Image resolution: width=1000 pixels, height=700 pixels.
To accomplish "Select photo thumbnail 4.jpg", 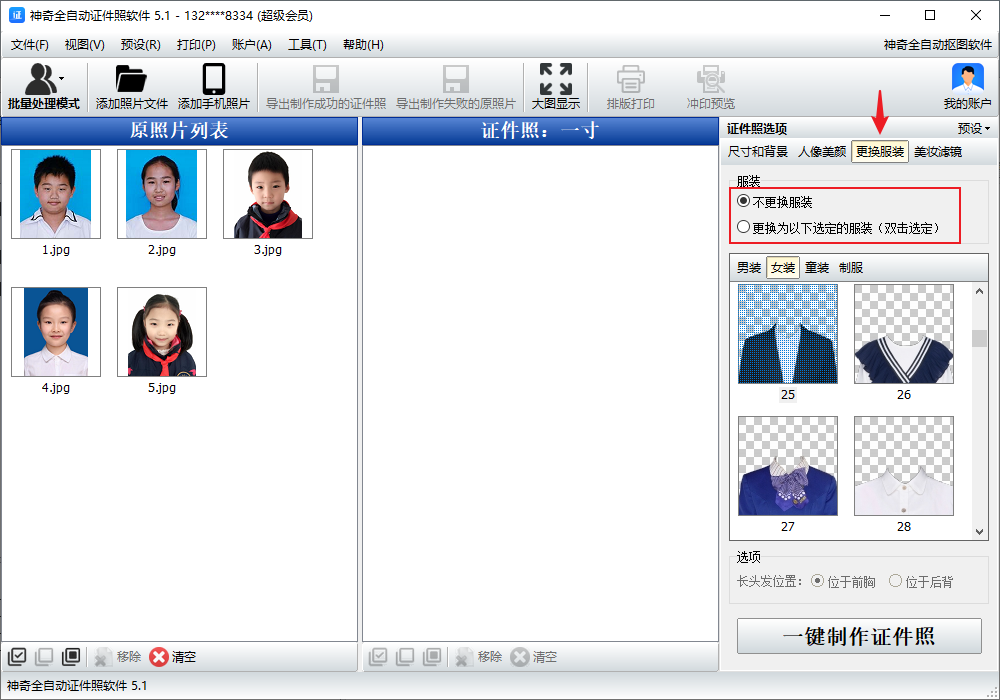I will (56, 332).
